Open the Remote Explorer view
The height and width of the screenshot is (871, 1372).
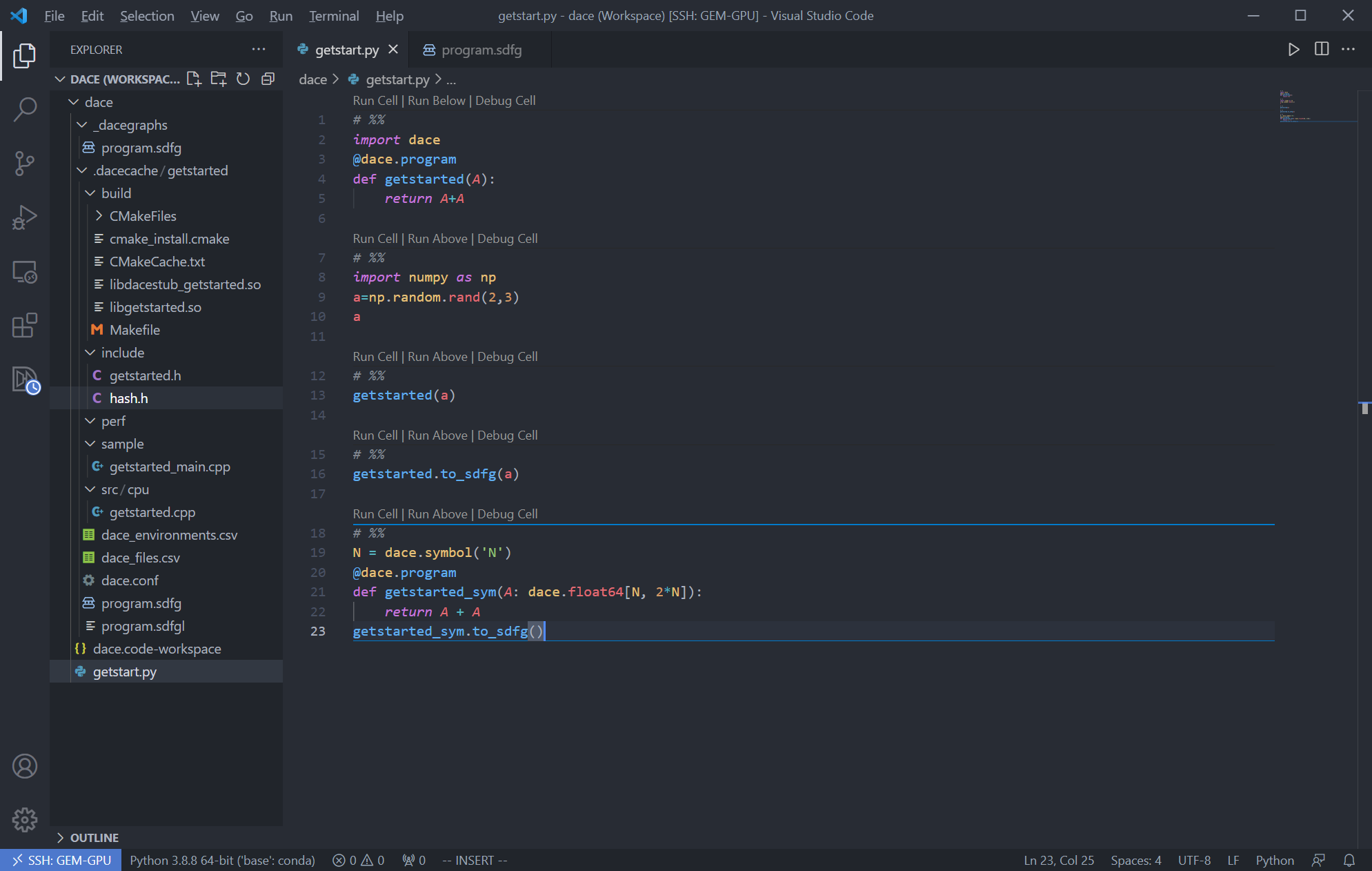tap(25, 272)
